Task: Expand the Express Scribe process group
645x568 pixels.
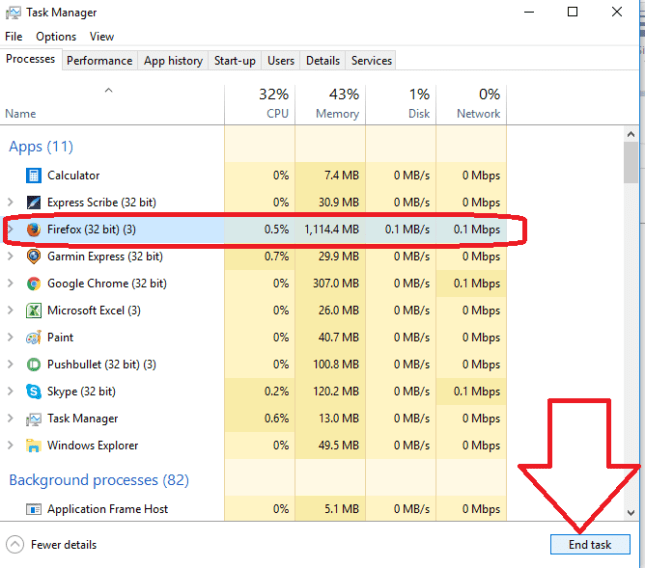Action: (x=10, y=202)
